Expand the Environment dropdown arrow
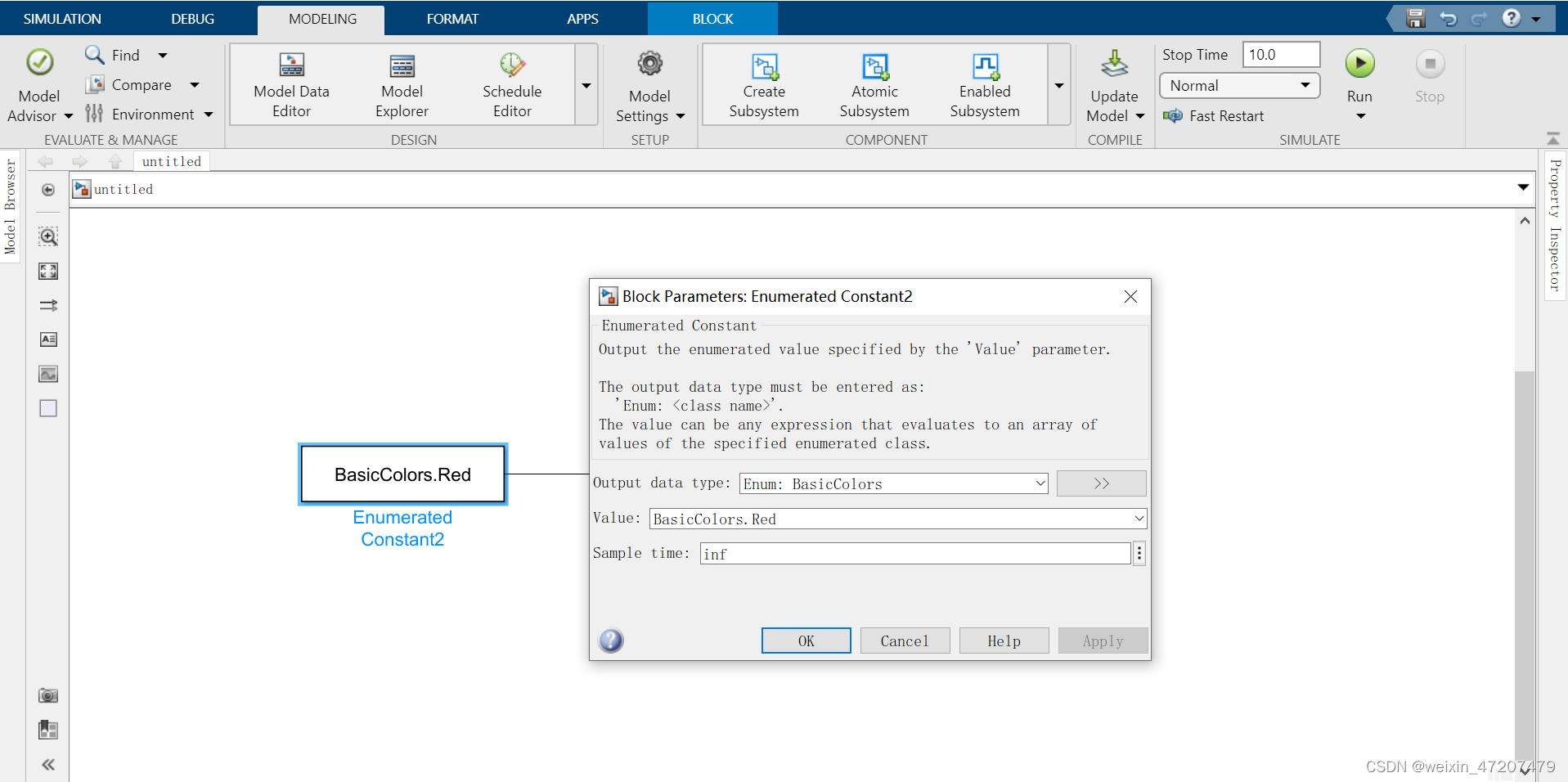 point(209,114)
